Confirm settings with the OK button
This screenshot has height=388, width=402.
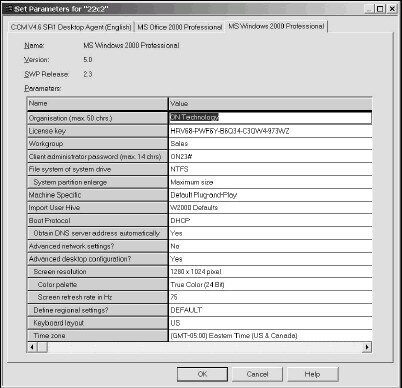202,374
